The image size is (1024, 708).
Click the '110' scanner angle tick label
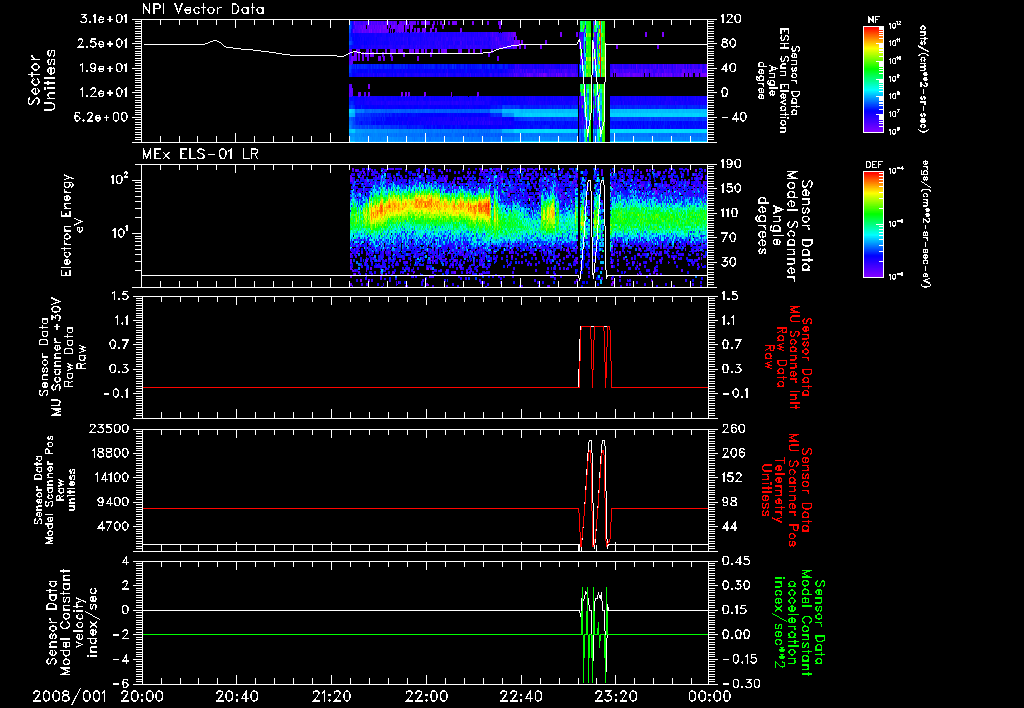(x=730, y=213)
